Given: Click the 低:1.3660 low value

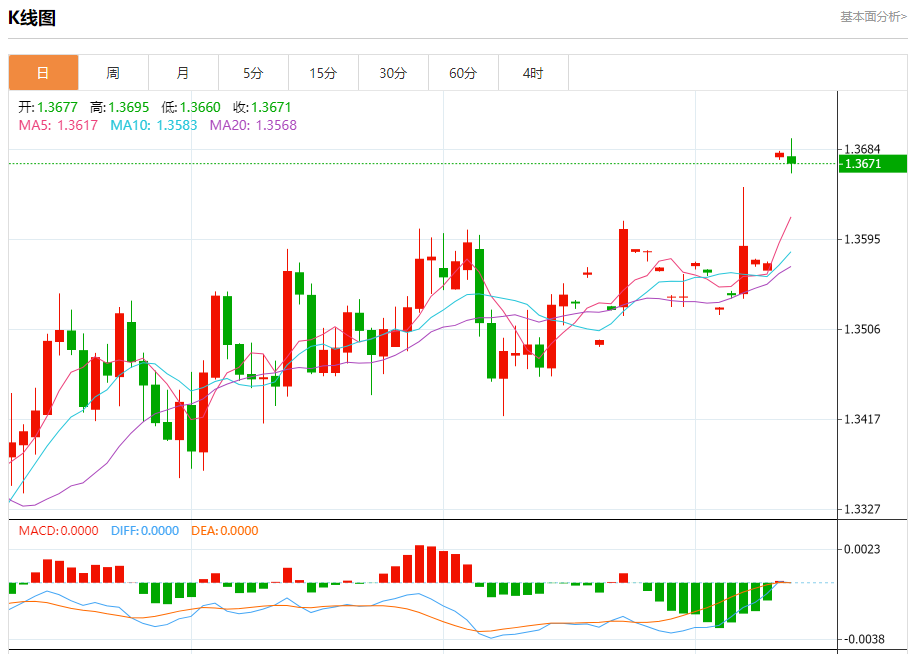Looking at the screenshot, I should coord(191,107).
